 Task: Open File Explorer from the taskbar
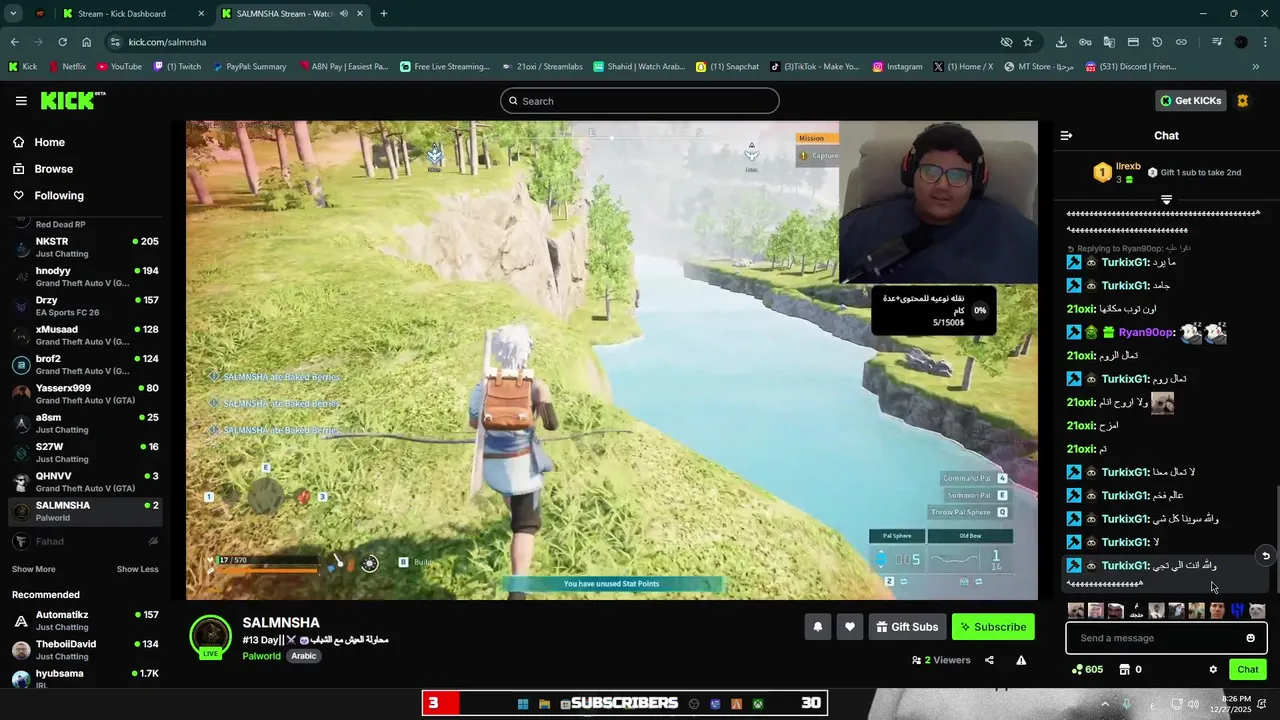[545, 704]
